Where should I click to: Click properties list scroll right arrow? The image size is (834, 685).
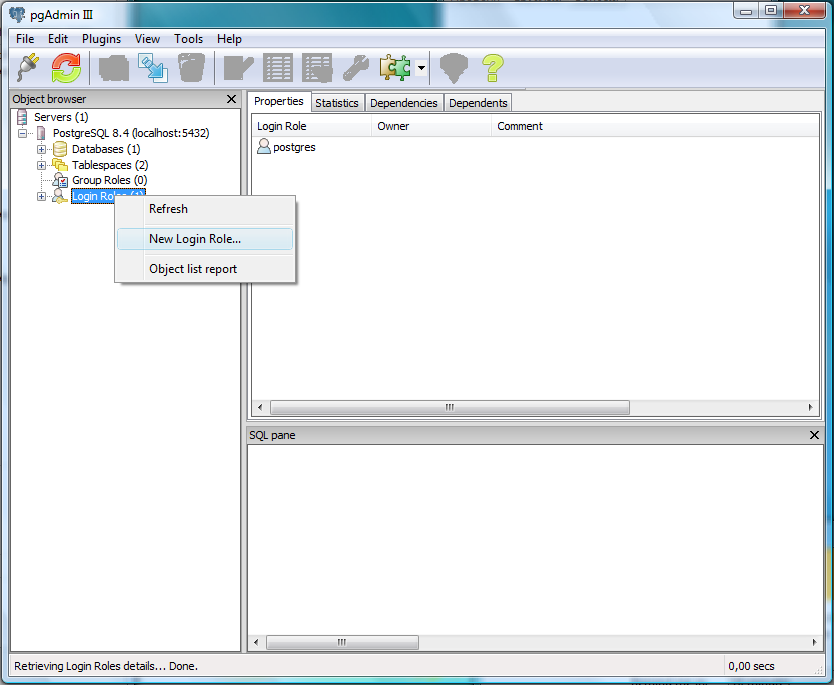coord(810,407)
